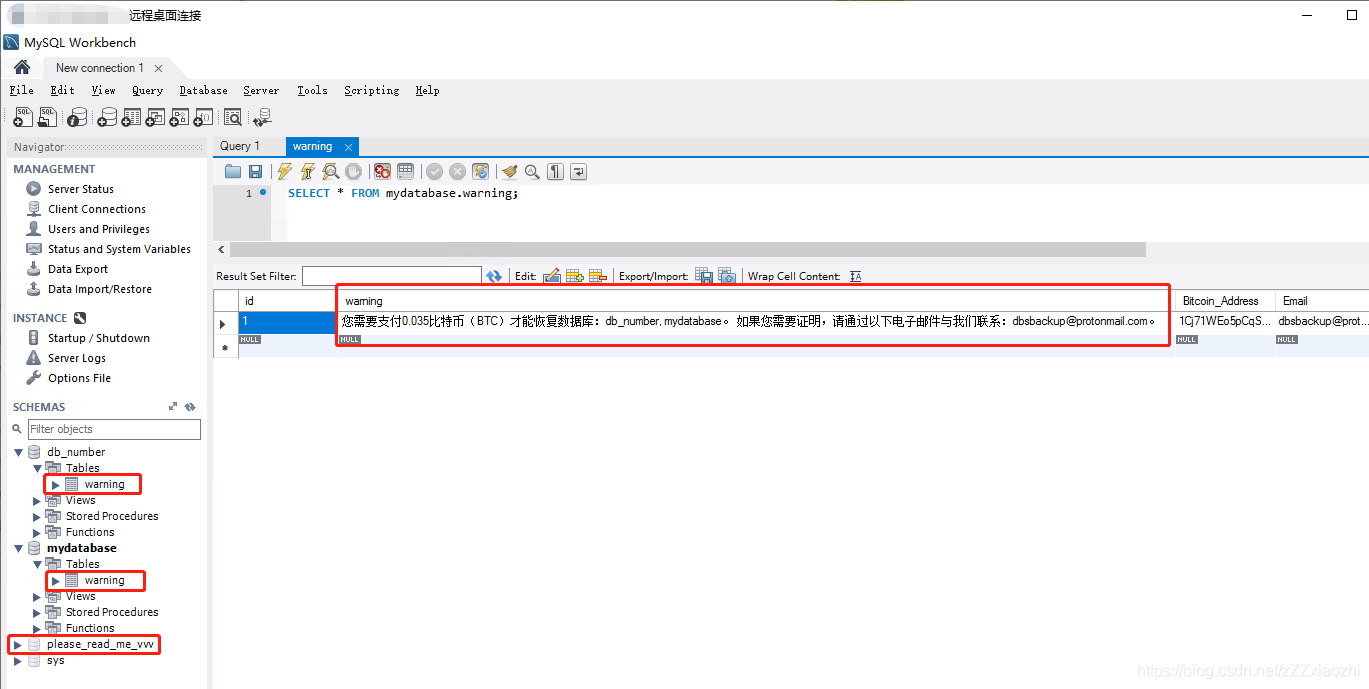1369x689 pixels.
Task: Enable Wrap Cell Content in the result grid
Action: (855, 276)
